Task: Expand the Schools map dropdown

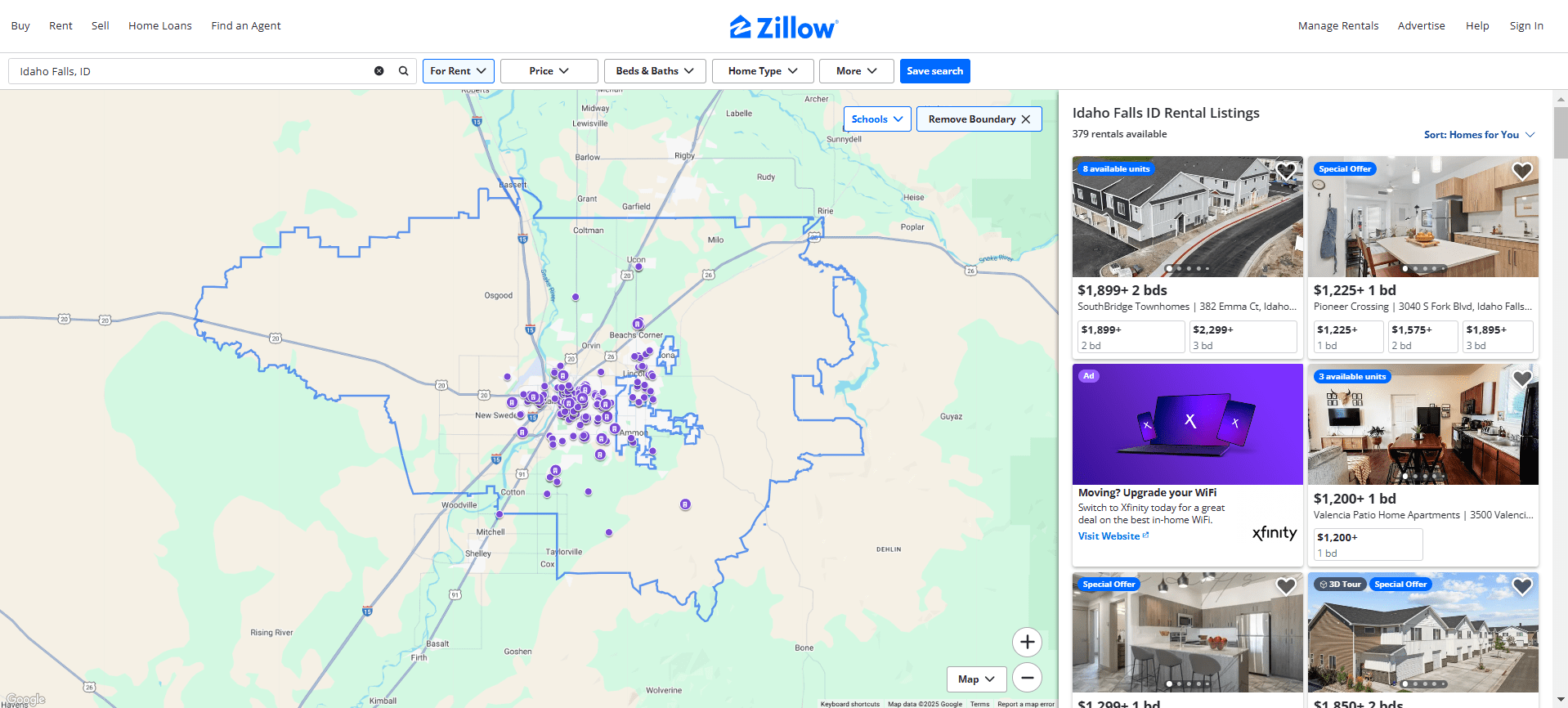Action: (x=877, y=119)
